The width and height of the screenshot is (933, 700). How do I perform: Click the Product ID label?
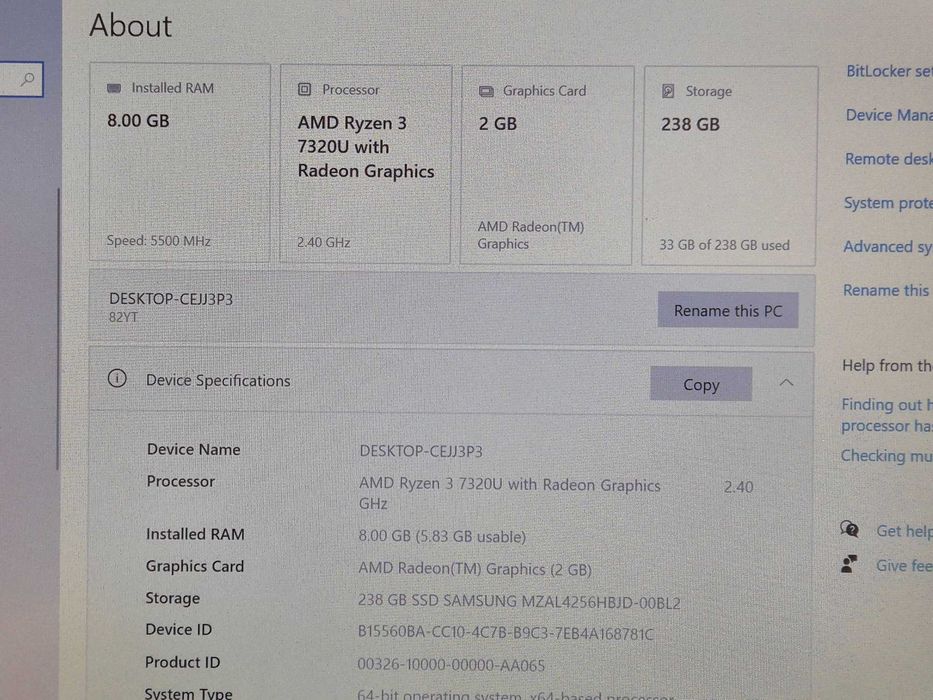(183, 662)
